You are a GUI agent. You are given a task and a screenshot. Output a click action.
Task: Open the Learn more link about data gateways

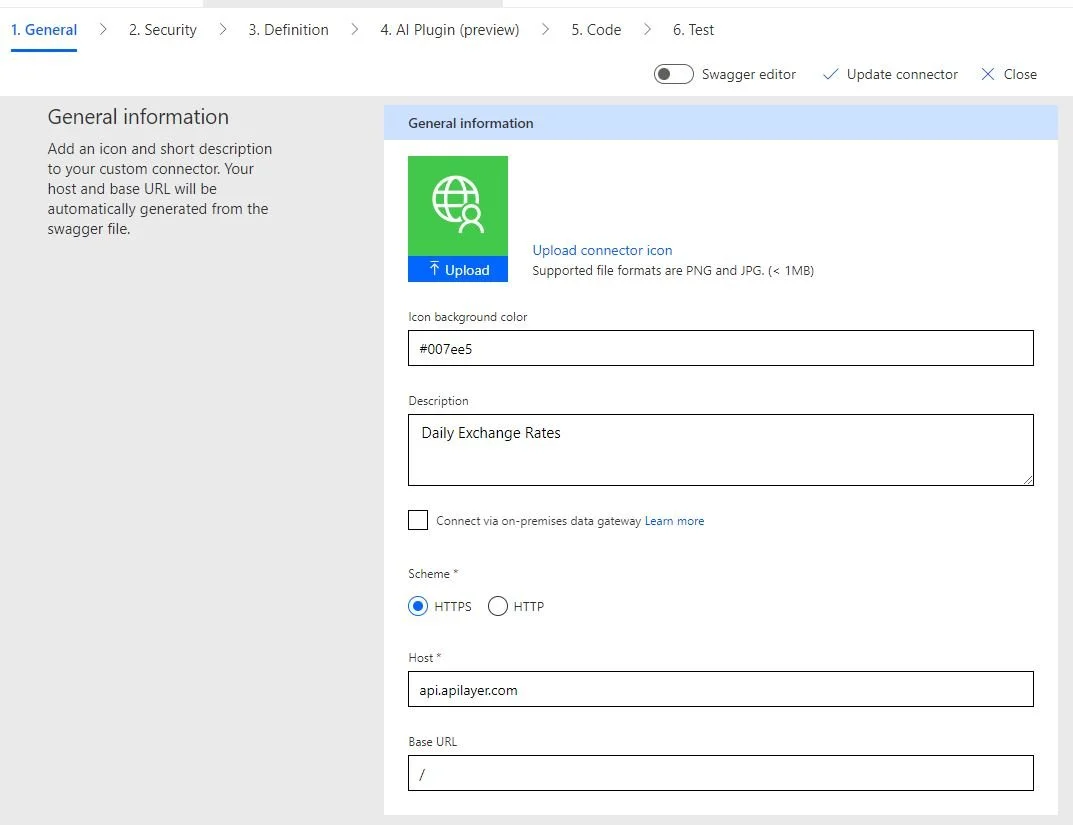coord(674,521)
